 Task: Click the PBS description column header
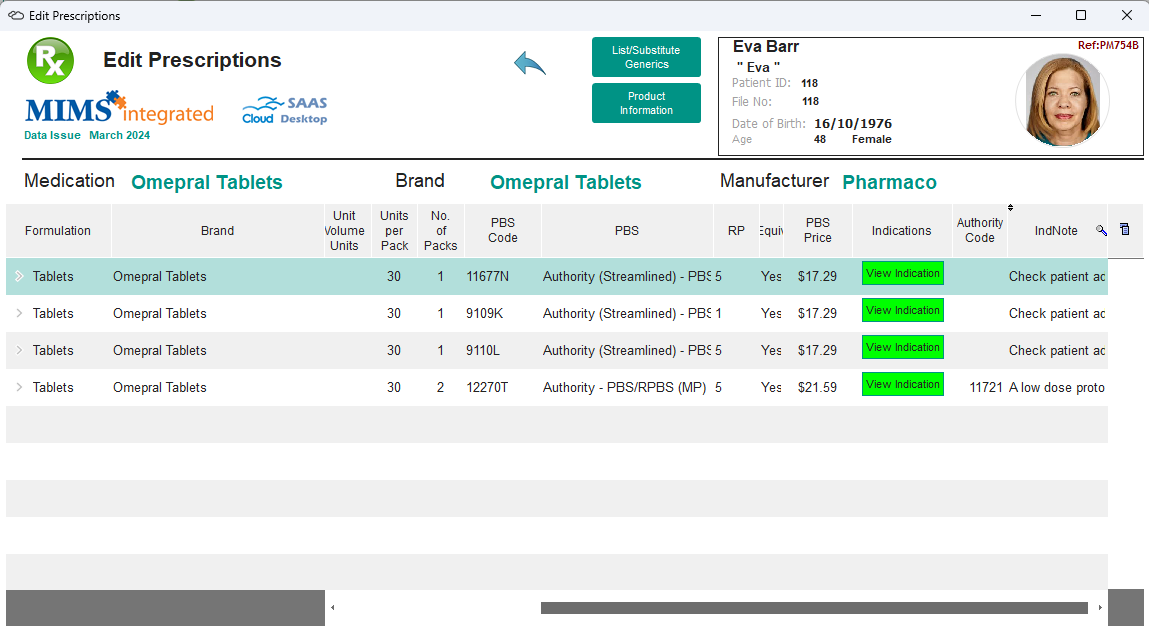(x=627, y=231)
